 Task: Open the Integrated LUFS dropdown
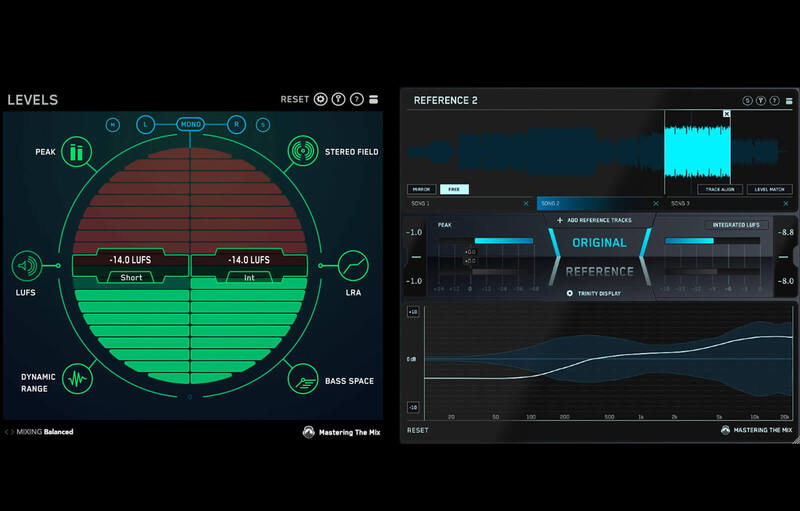point(736,225)
